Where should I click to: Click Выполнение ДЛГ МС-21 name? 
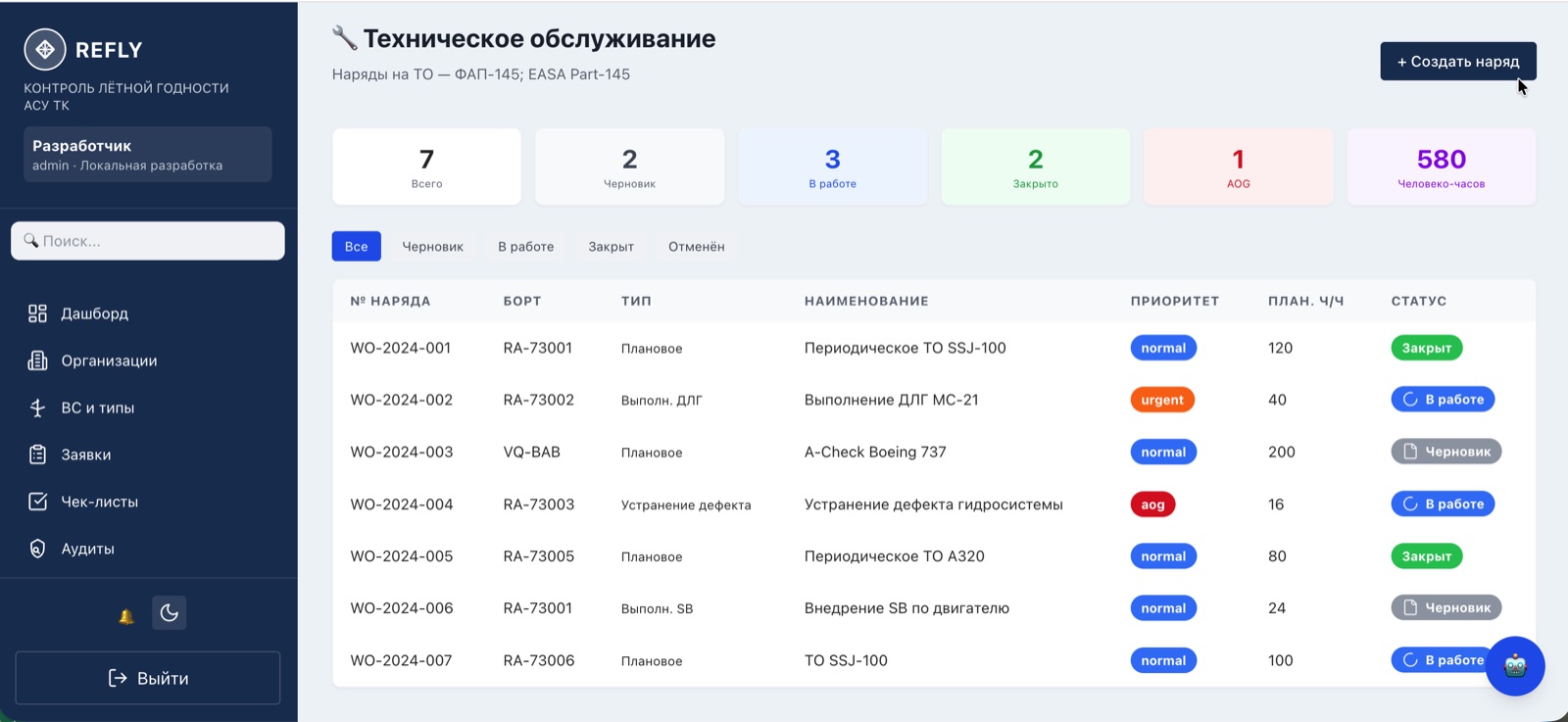[x=892, y=400]
